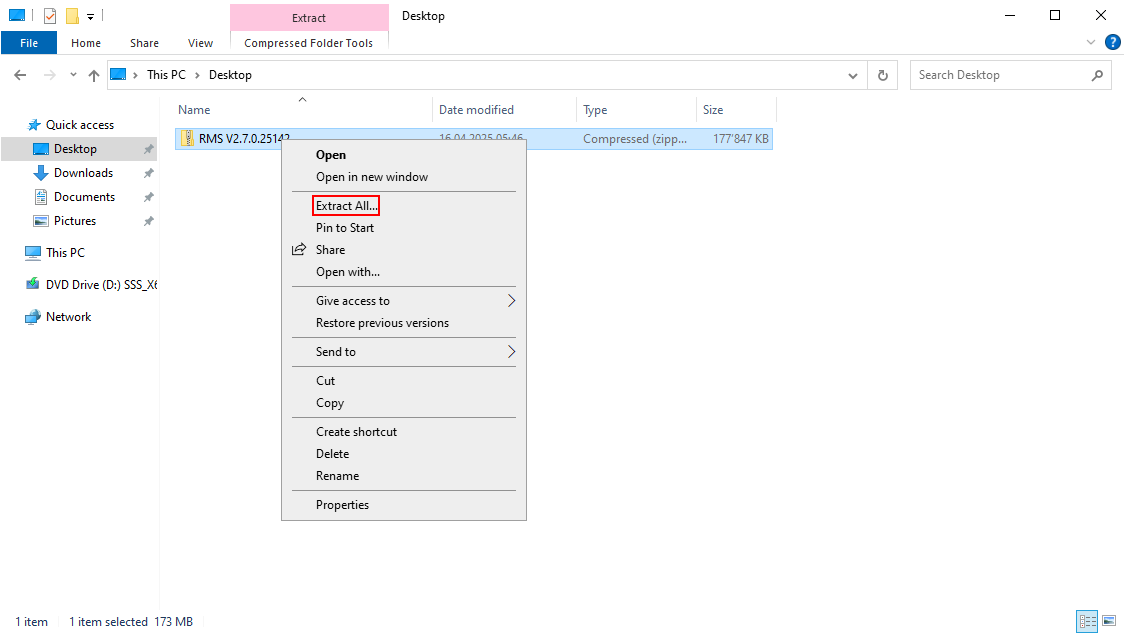Click the Properties quick access toolbar icon
The image size is (1125, 634).
[x=50, y=15]
